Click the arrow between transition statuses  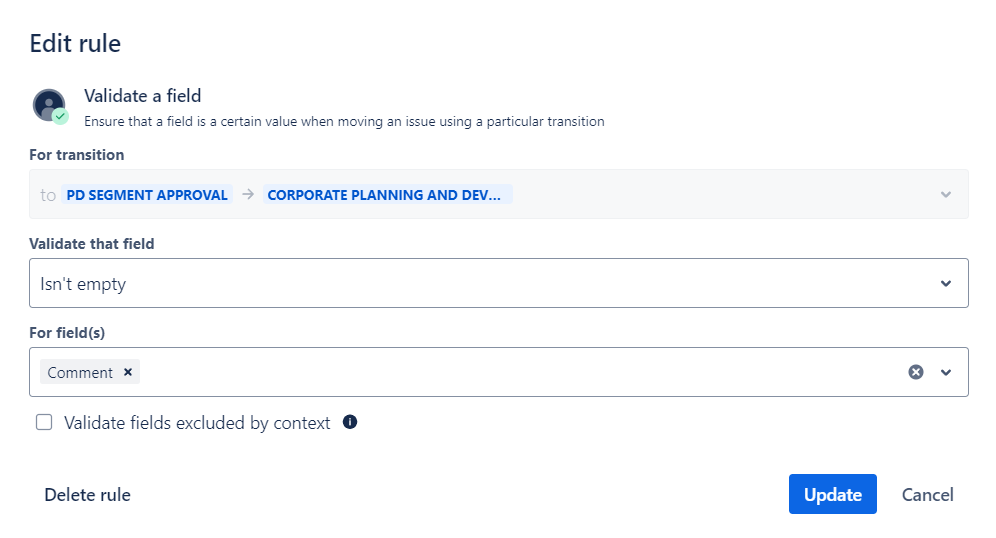click(x=248, y=194)
